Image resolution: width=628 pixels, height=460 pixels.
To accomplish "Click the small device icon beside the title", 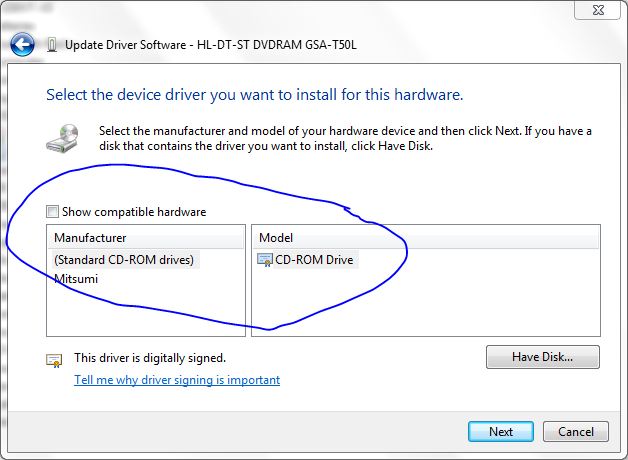I will coord(52,44).
